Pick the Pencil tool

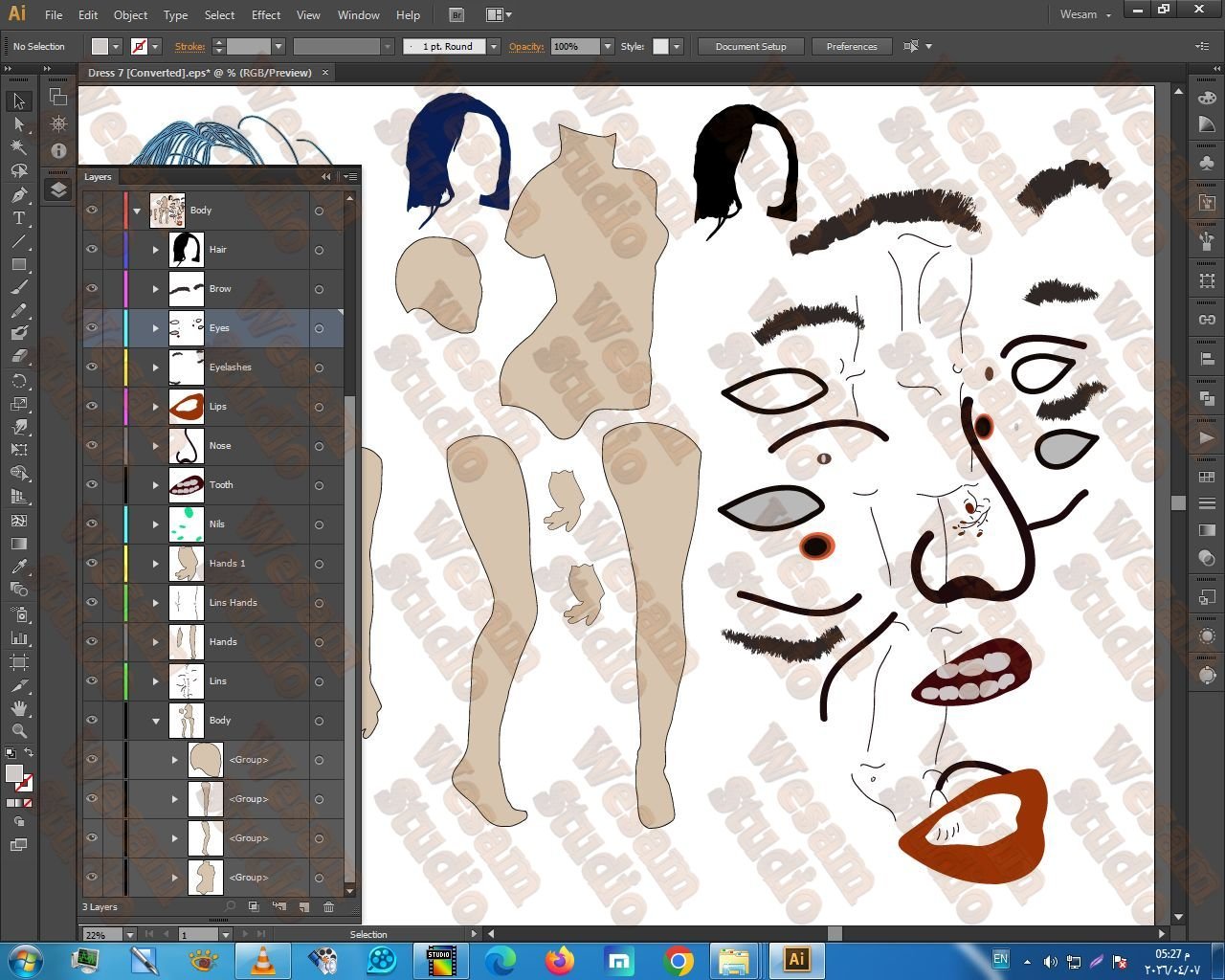19,311
